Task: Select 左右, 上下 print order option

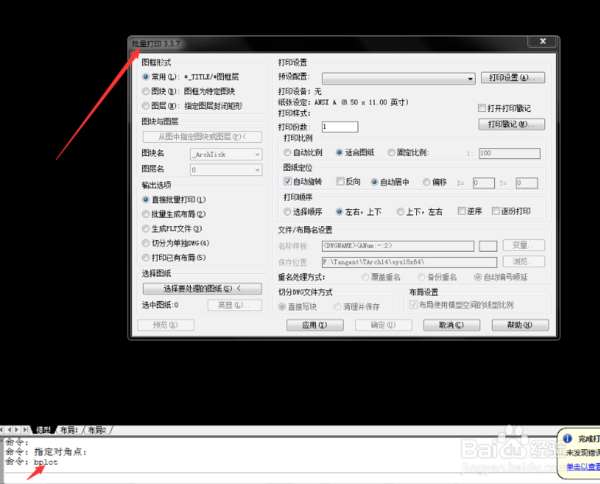Action: click(x=339, y=212)
